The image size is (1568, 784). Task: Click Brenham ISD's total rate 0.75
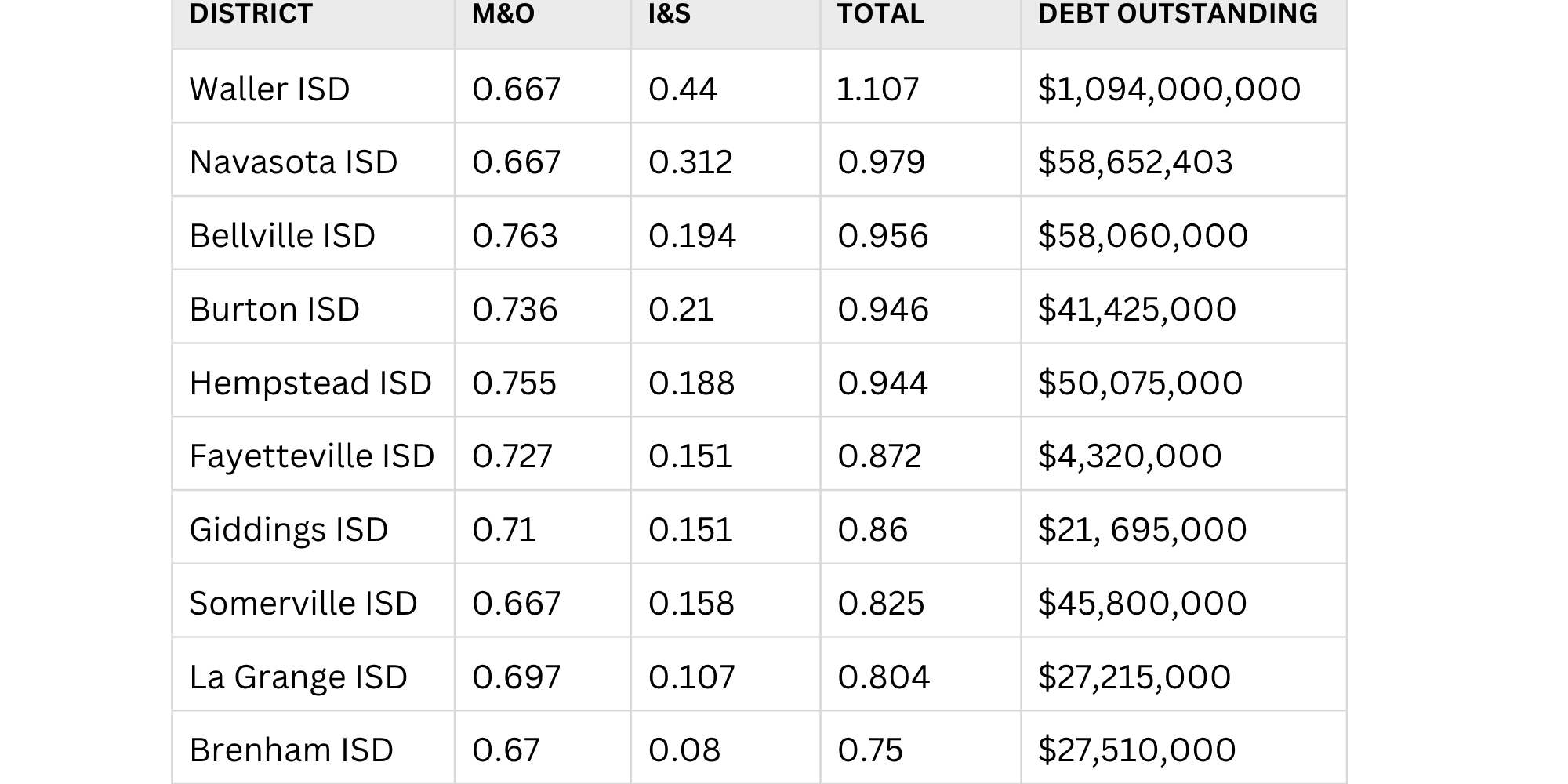(x=870, y=750)
